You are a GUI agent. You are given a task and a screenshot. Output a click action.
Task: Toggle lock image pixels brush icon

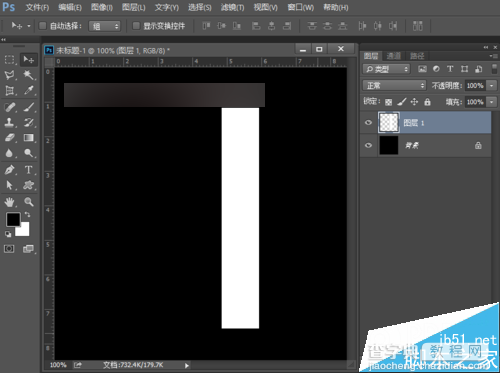pyautogui.click(x=402, y=102)
